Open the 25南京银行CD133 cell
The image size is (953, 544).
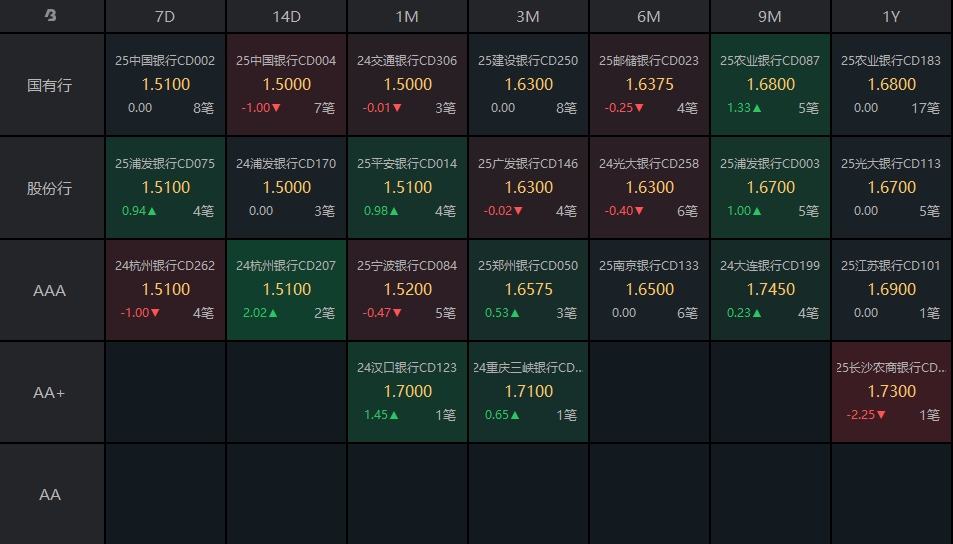(x=649, y=289)
